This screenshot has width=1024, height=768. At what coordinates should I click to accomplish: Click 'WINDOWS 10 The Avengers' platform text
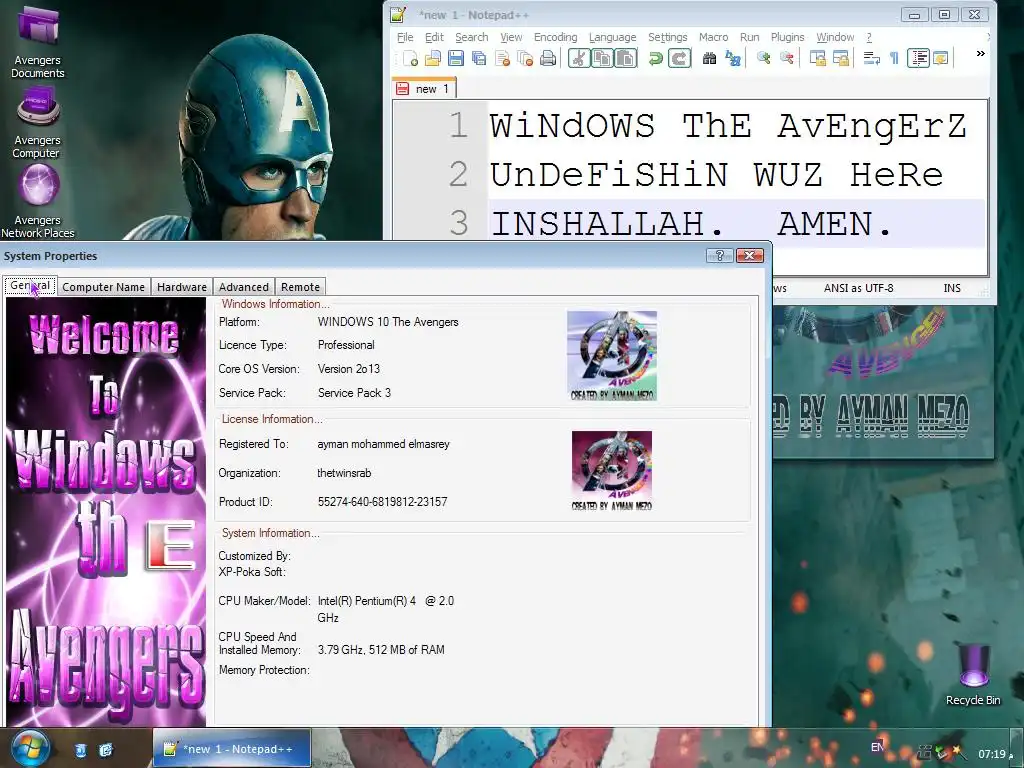(x=388, y=322)
